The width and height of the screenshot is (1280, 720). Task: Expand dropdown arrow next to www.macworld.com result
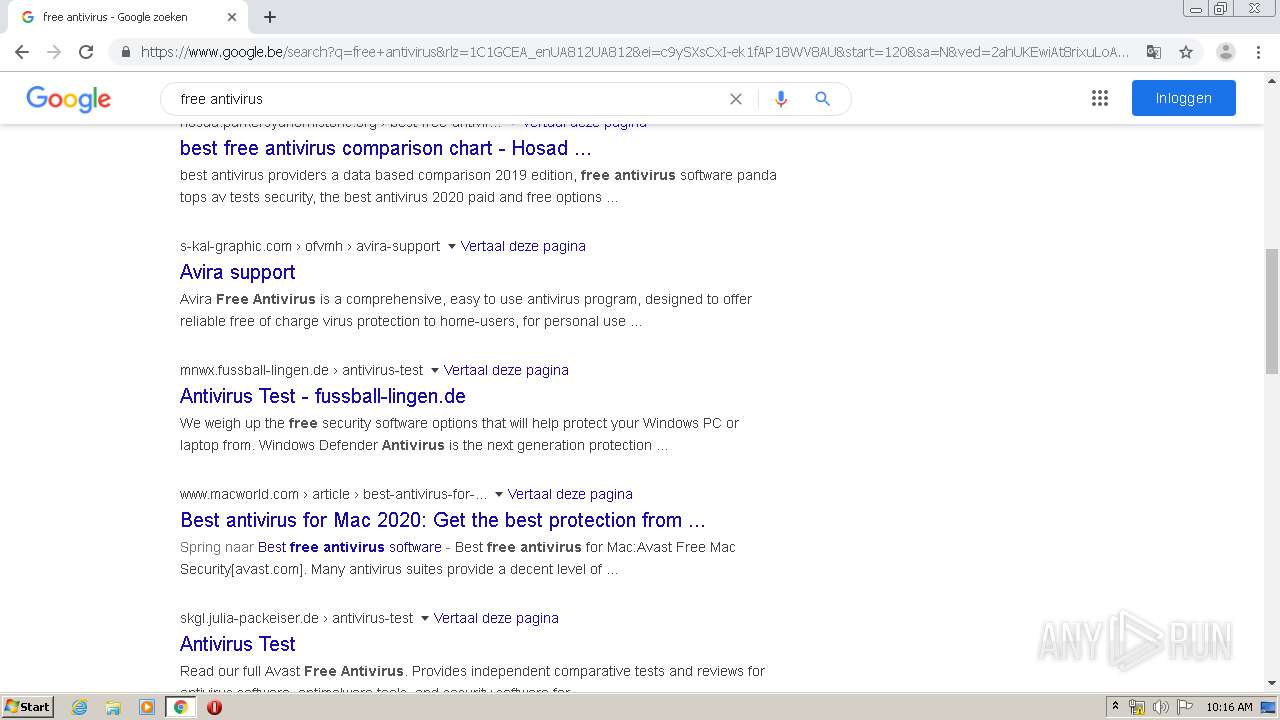(x=499, y=494)
